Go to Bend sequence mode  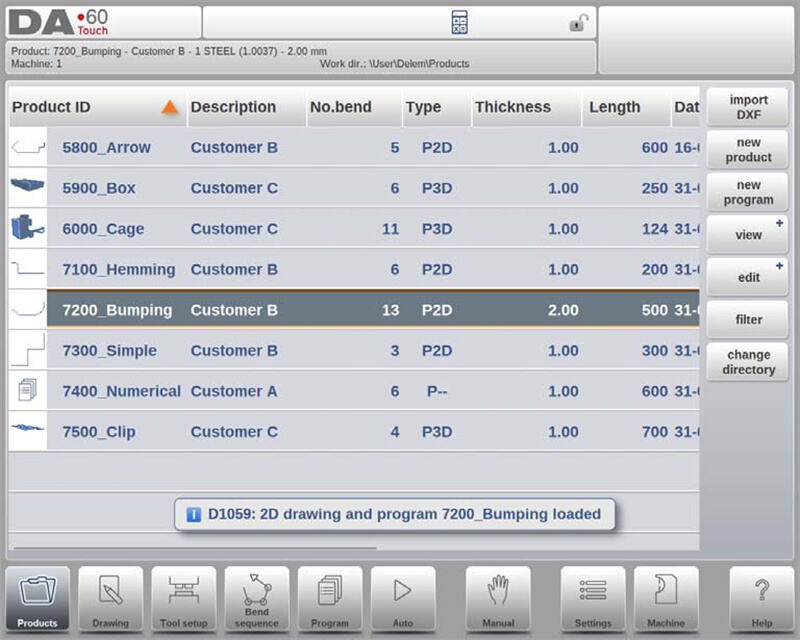tap(257, 599)
